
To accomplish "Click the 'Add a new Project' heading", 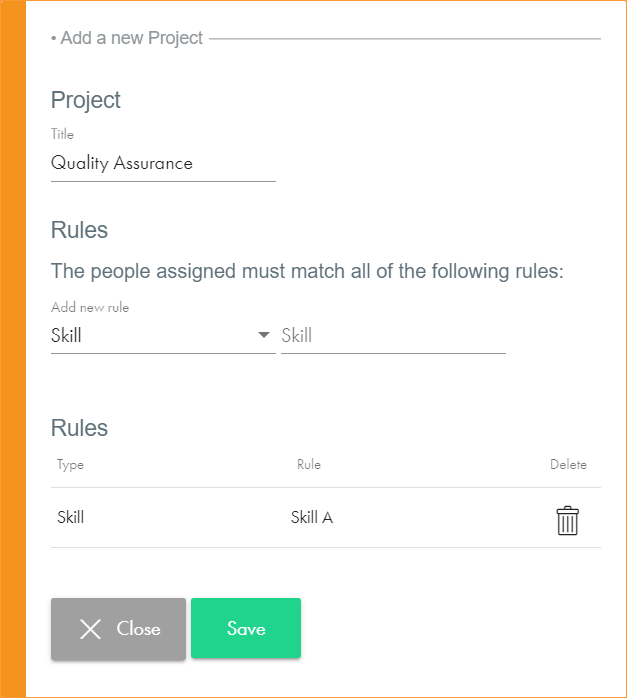I will (x=130, y=39).
